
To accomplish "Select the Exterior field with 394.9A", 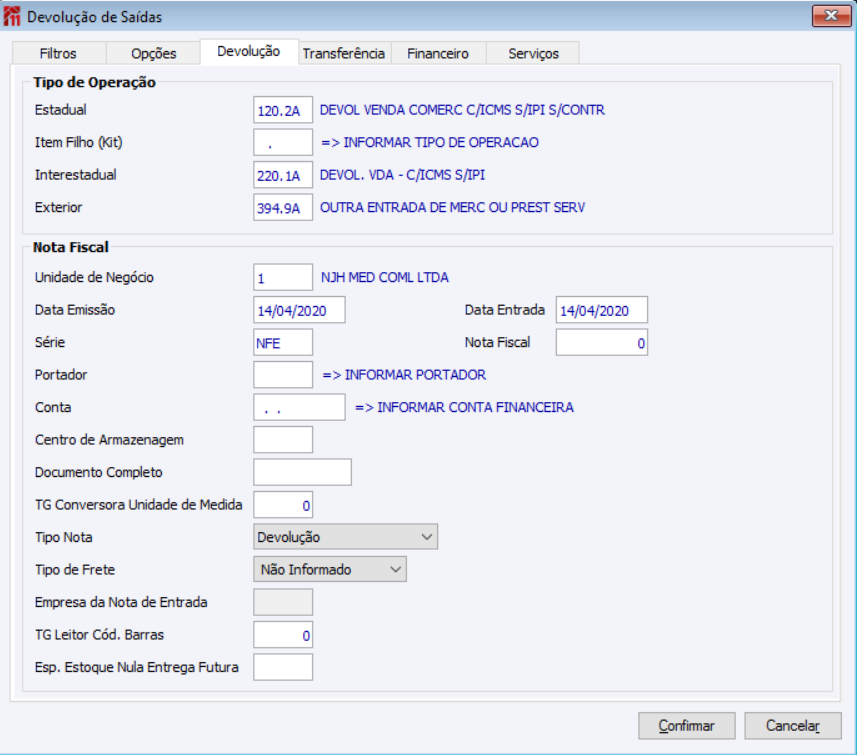I will coord(283,208).
